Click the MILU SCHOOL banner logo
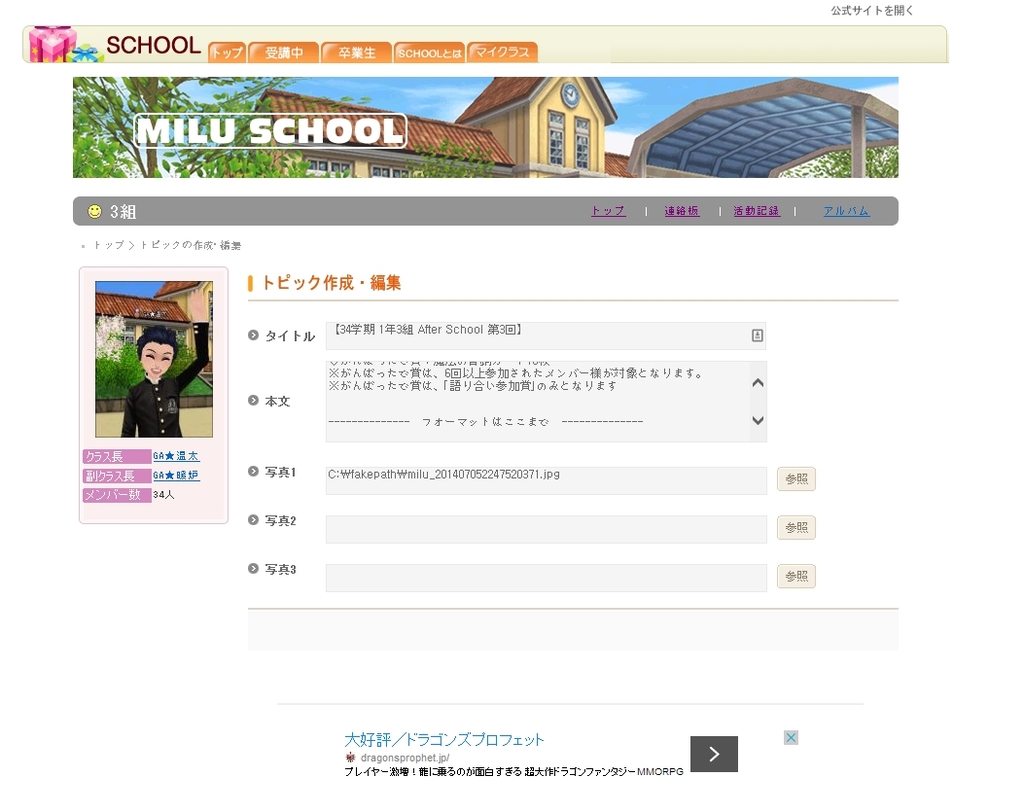This screenshot has width=1024, height=812. (x=270, y=131)
